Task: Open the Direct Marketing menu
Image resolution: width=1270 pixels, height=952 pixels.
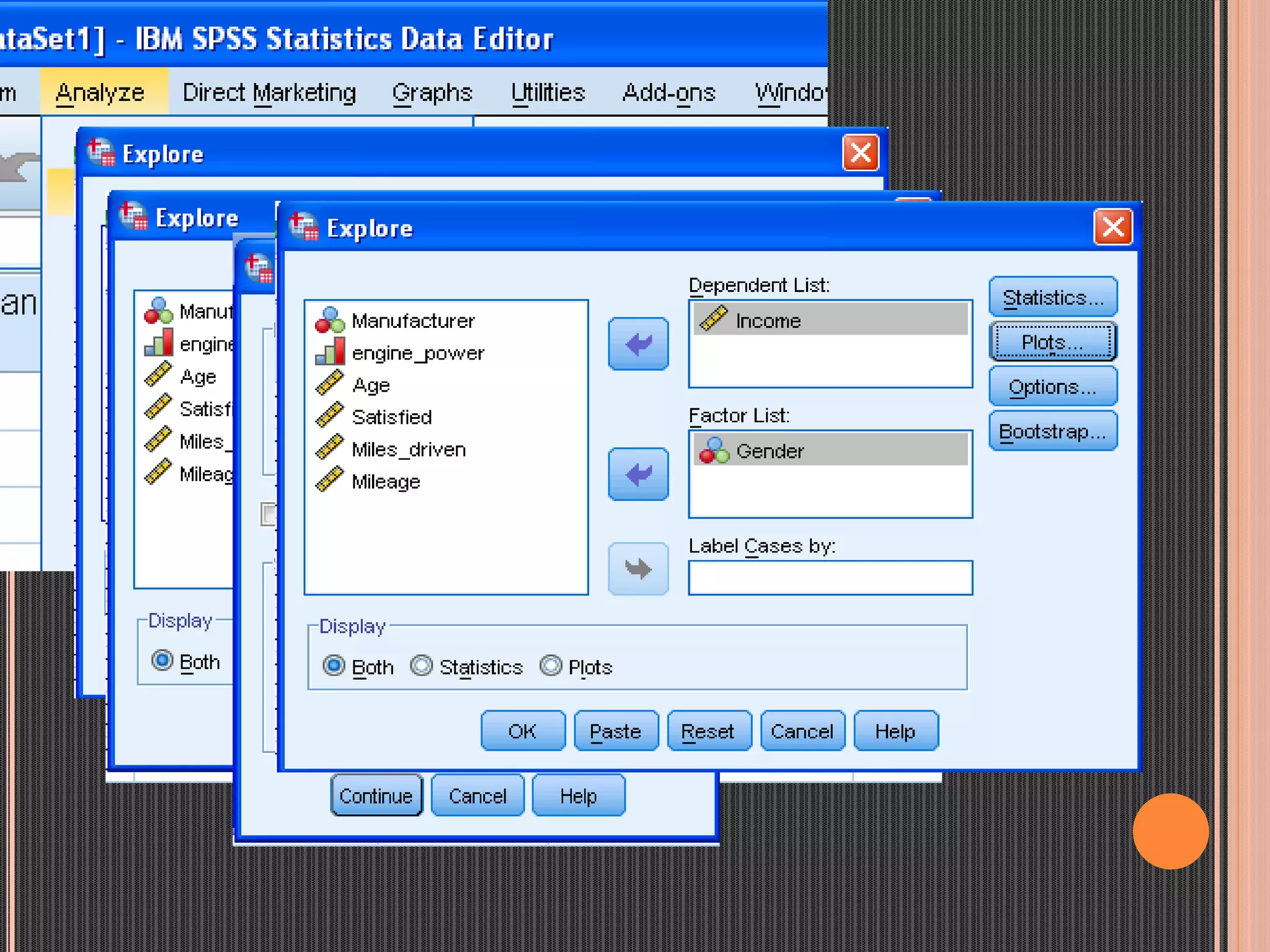Action: [269, 93]
